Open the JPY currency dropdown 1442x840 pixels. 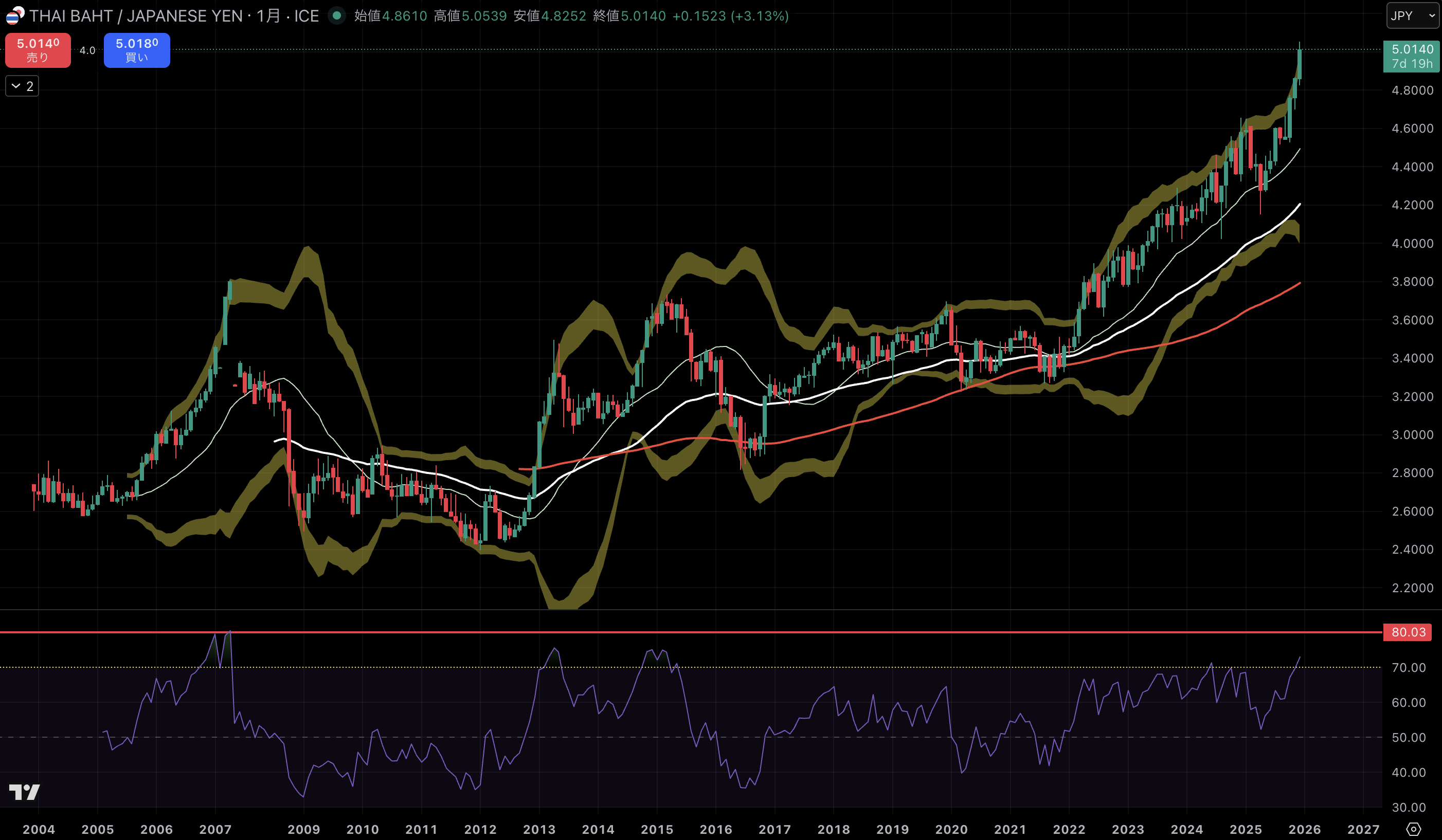(1412, 15)
